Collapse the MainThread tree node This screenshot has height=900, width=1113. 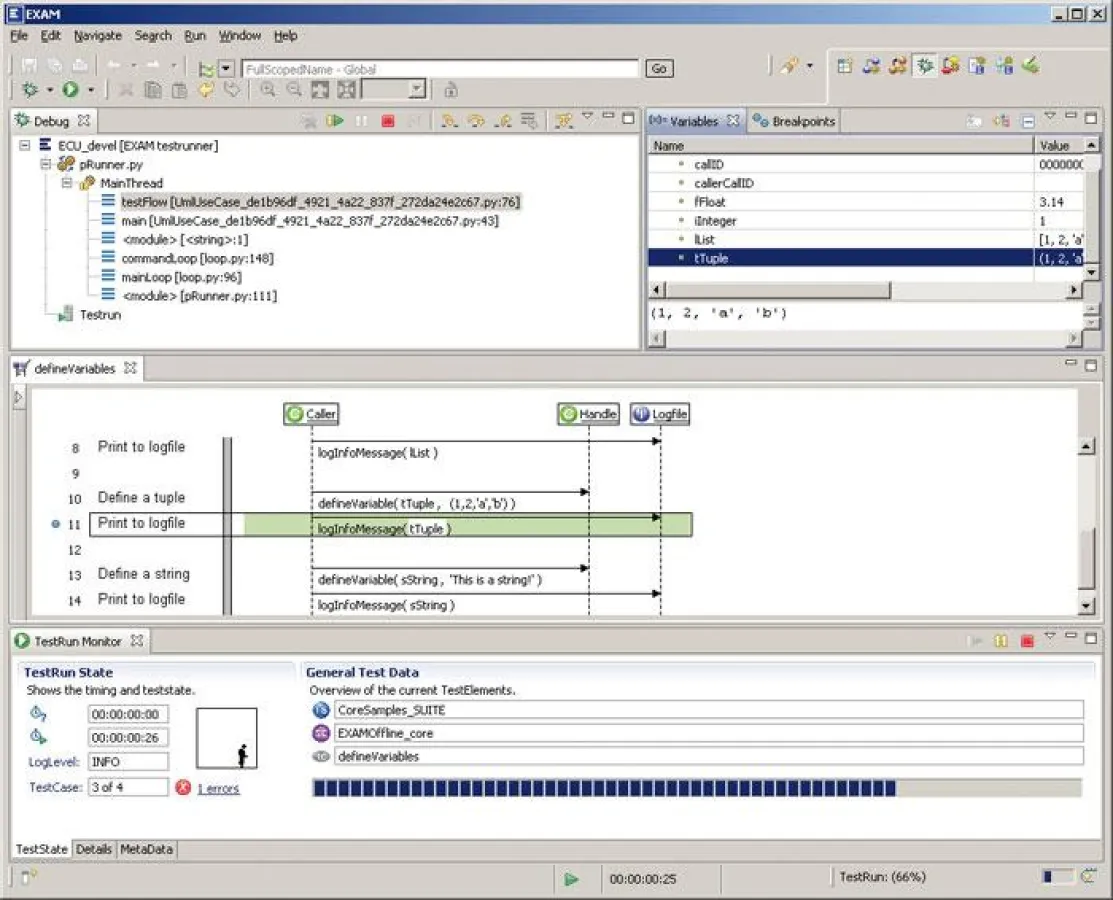point(67,184)
